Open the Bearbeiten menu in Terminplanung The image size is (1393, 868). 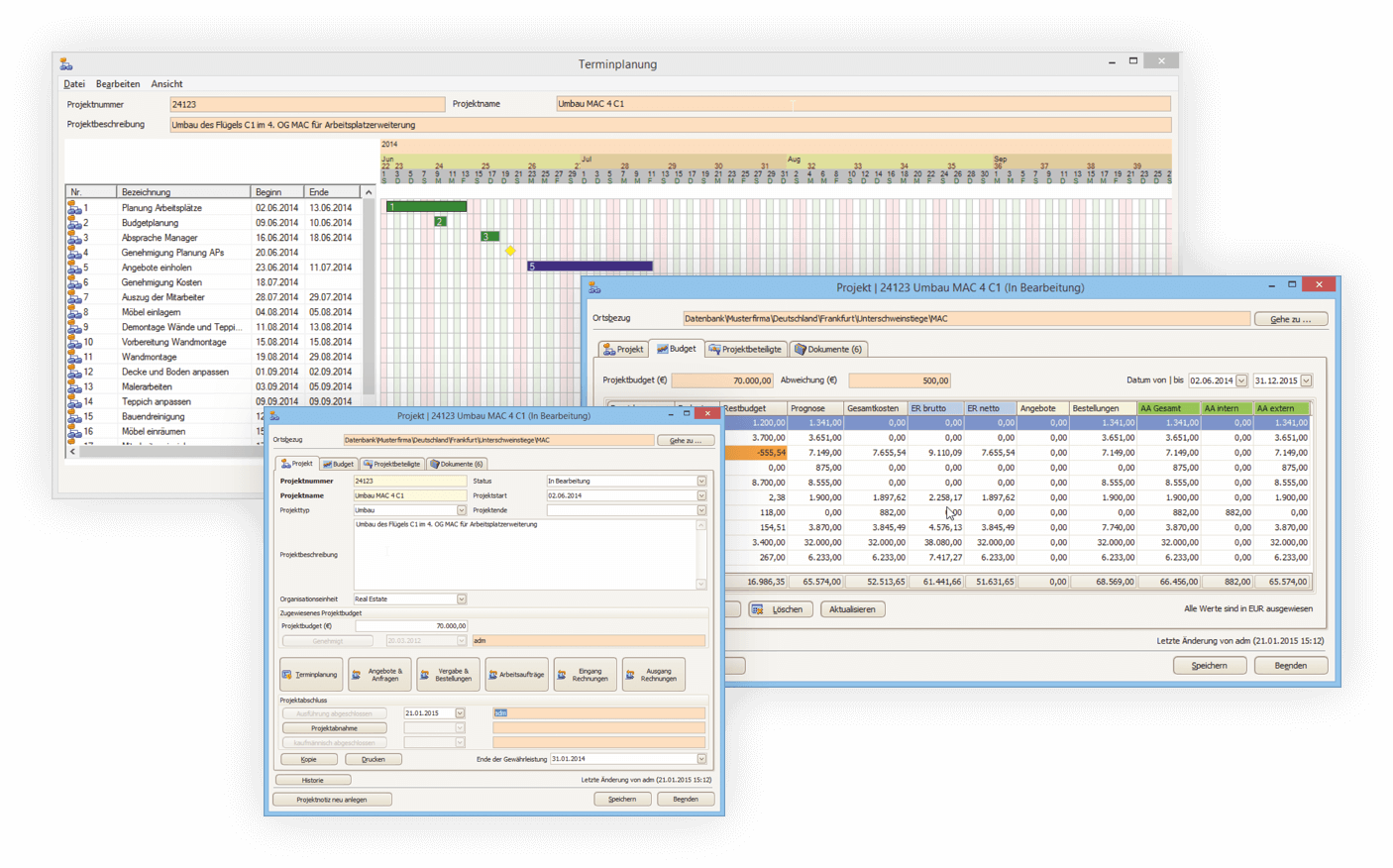click(117, 84)
